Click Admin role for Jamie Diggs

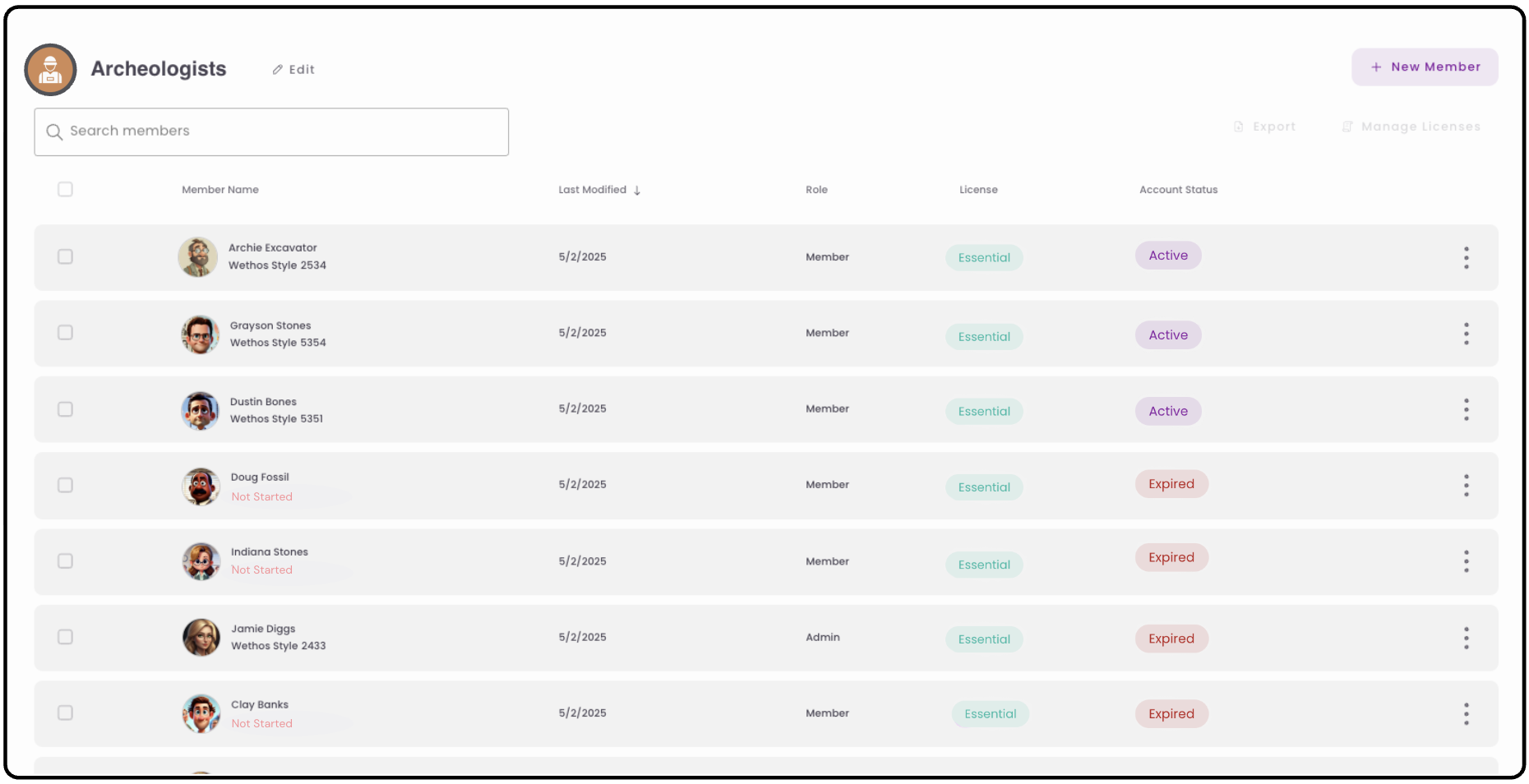[x=823, y=638]
